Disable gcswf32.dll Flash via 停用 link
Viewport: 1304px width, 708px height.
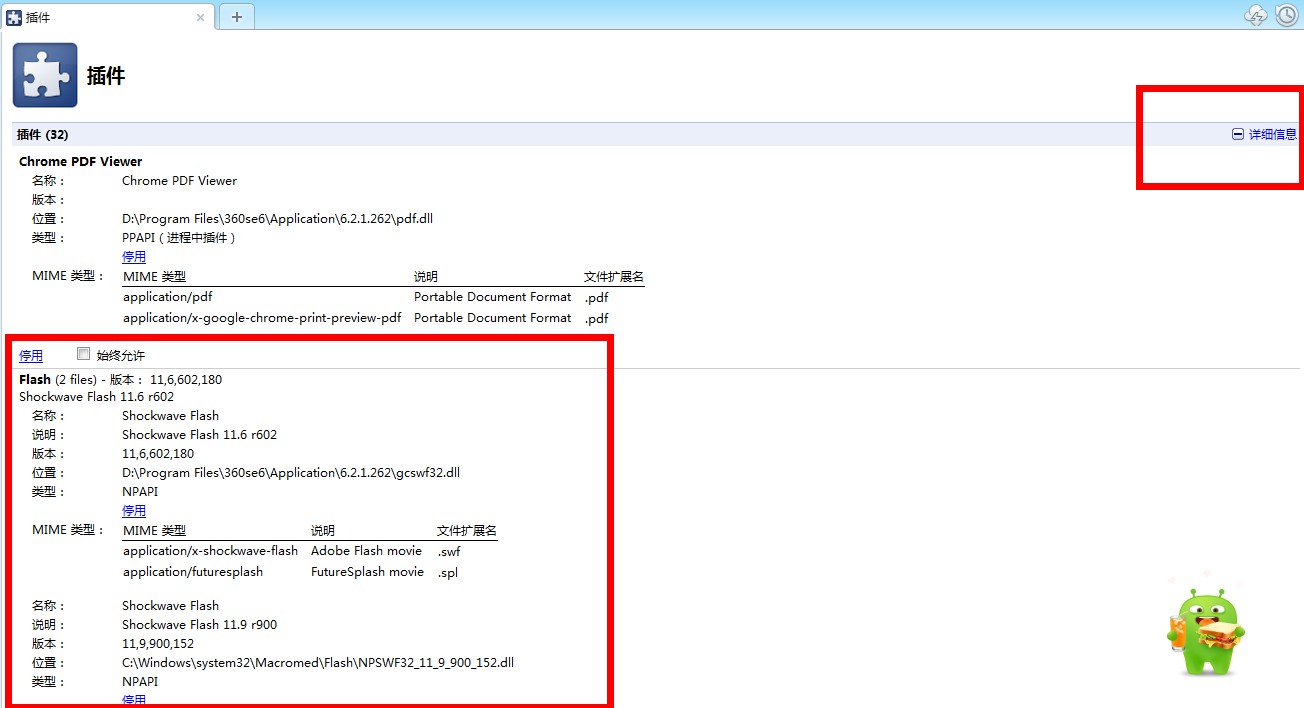134,511
